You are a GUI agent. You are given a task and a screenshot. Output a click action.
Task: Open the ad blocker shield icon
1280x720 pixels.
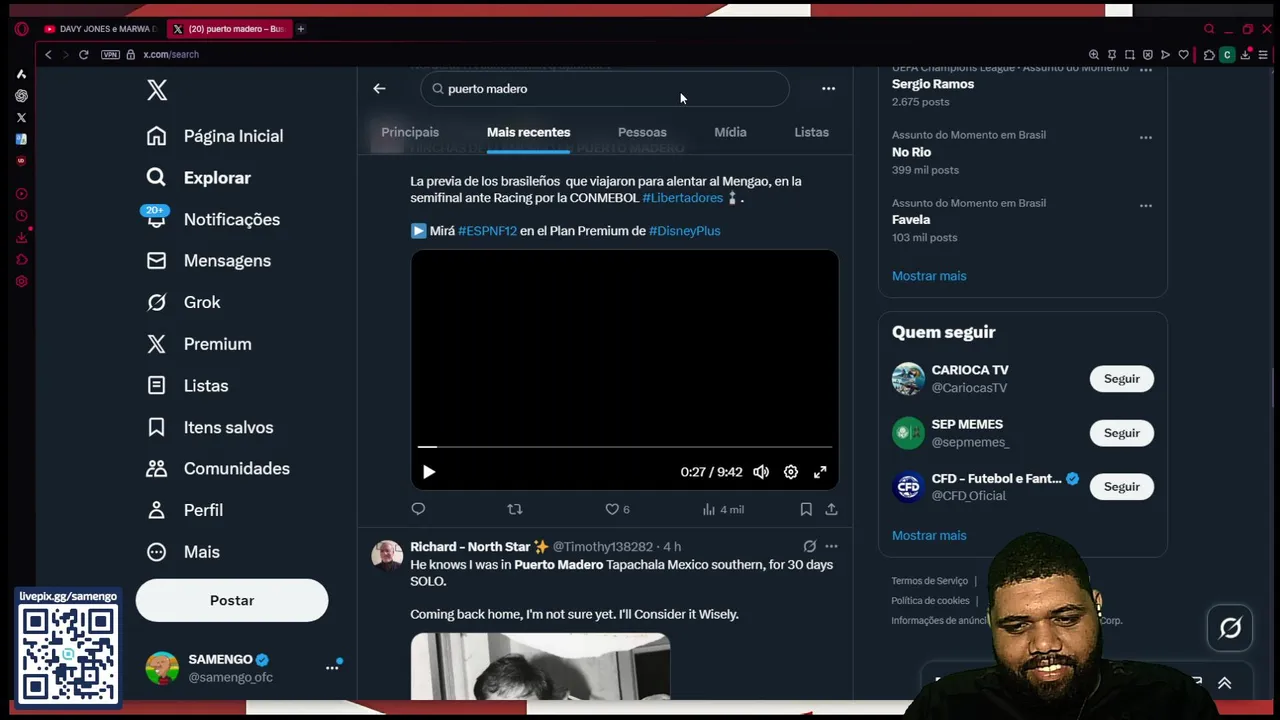pyautogui.click(x=1148, y=55)
